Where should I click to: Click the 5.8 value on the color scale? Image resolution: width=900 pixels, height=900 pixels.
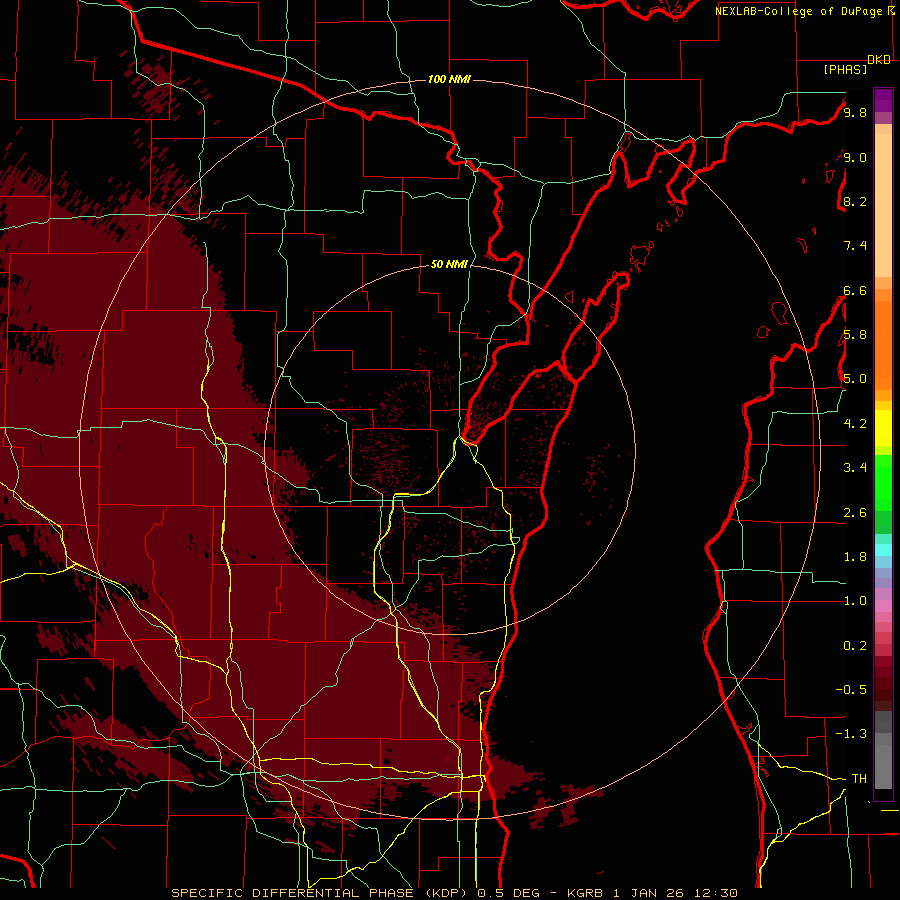(x=855, y=335)
